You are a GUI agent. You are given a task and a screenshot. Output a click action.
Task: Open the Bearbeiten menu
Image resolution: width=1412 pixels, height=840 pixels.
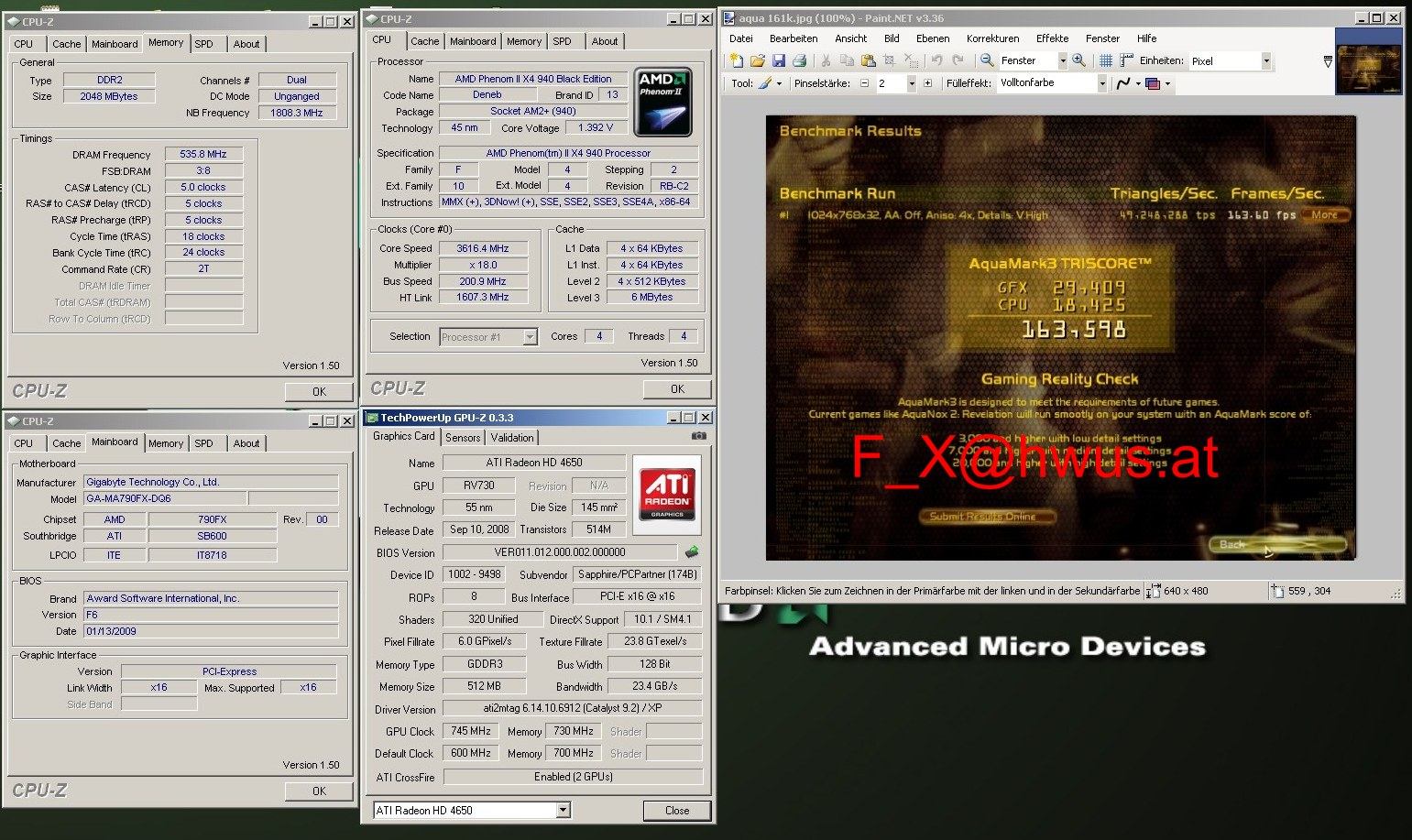point(794,38)
